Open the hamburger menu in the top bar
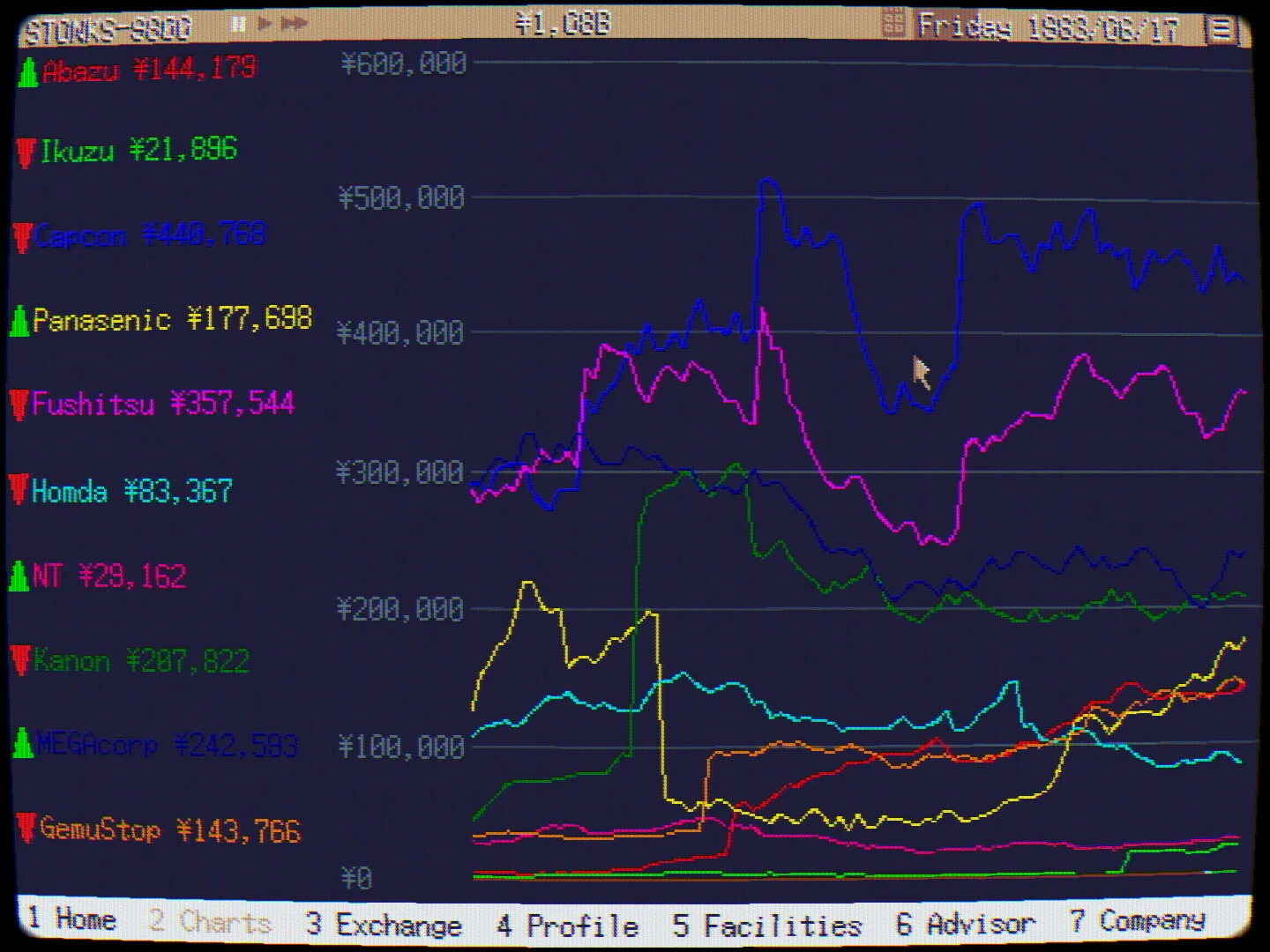 (1221, 29)
